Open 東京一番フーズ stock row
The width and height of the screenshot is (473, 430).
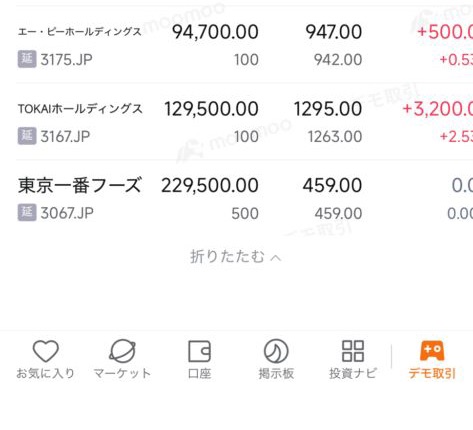coord(244,199)
